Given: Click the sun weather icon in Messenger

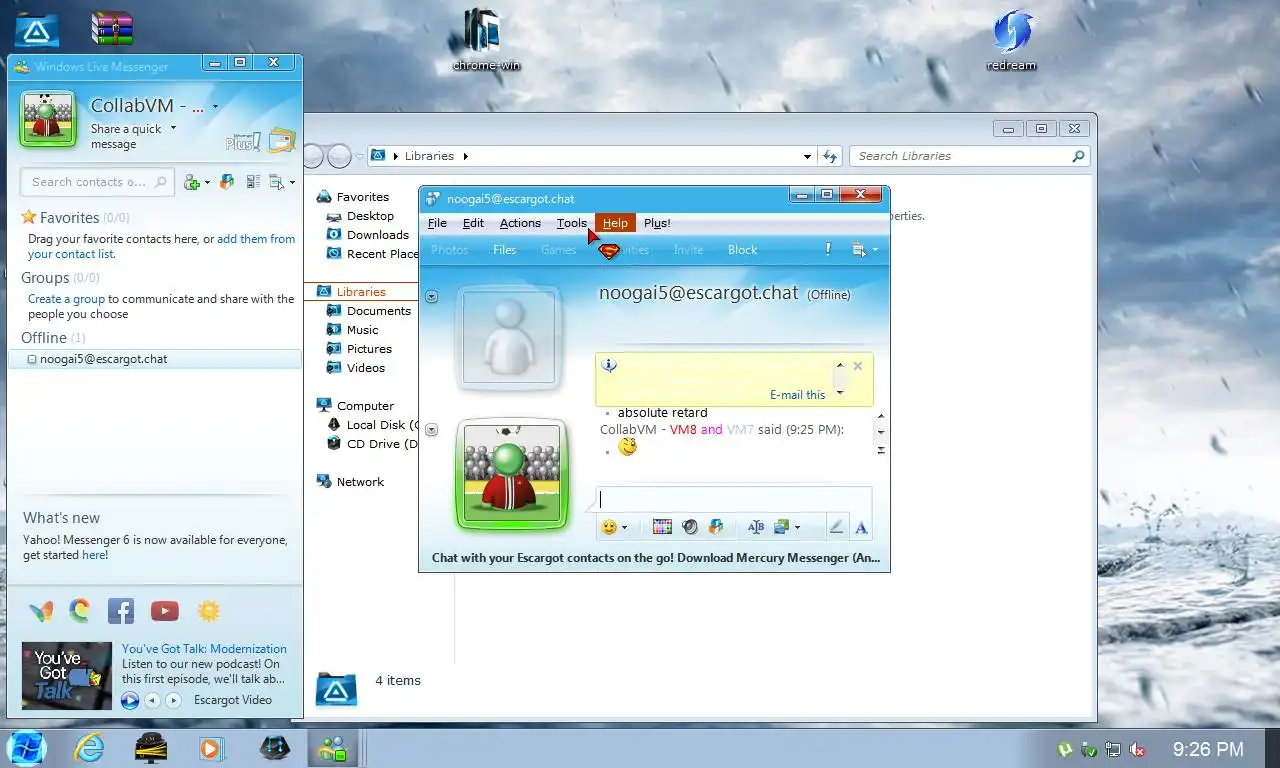Looking at the screenshot, I should coord(208,610).
